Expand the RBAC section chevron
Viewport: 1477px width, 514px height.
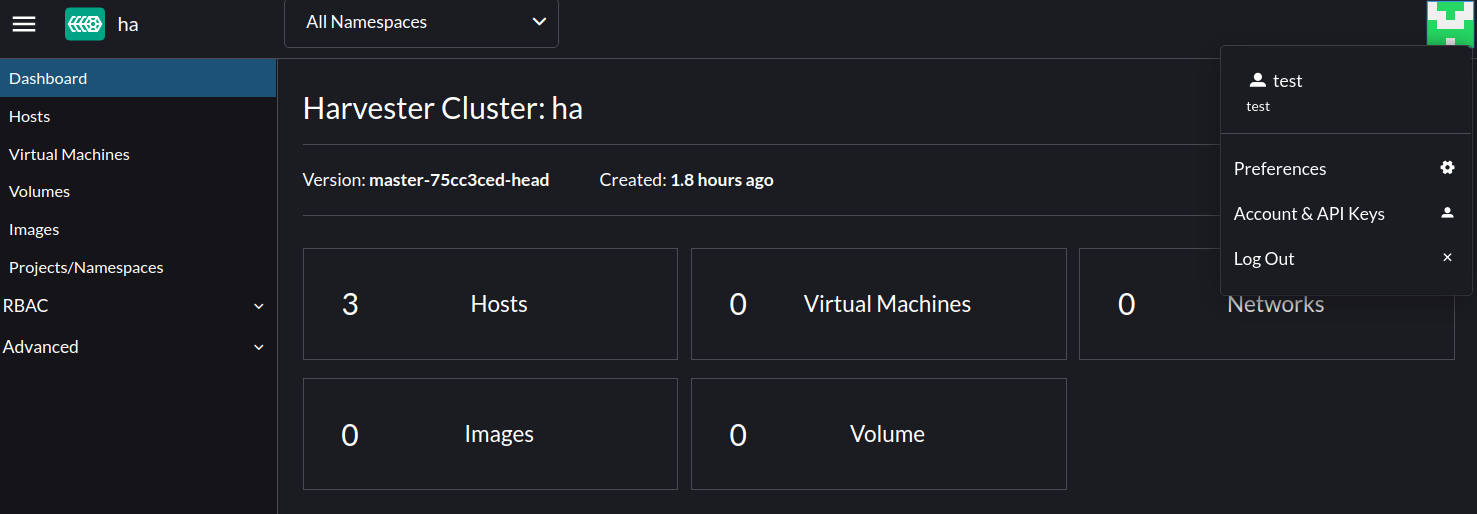point(259,306)
